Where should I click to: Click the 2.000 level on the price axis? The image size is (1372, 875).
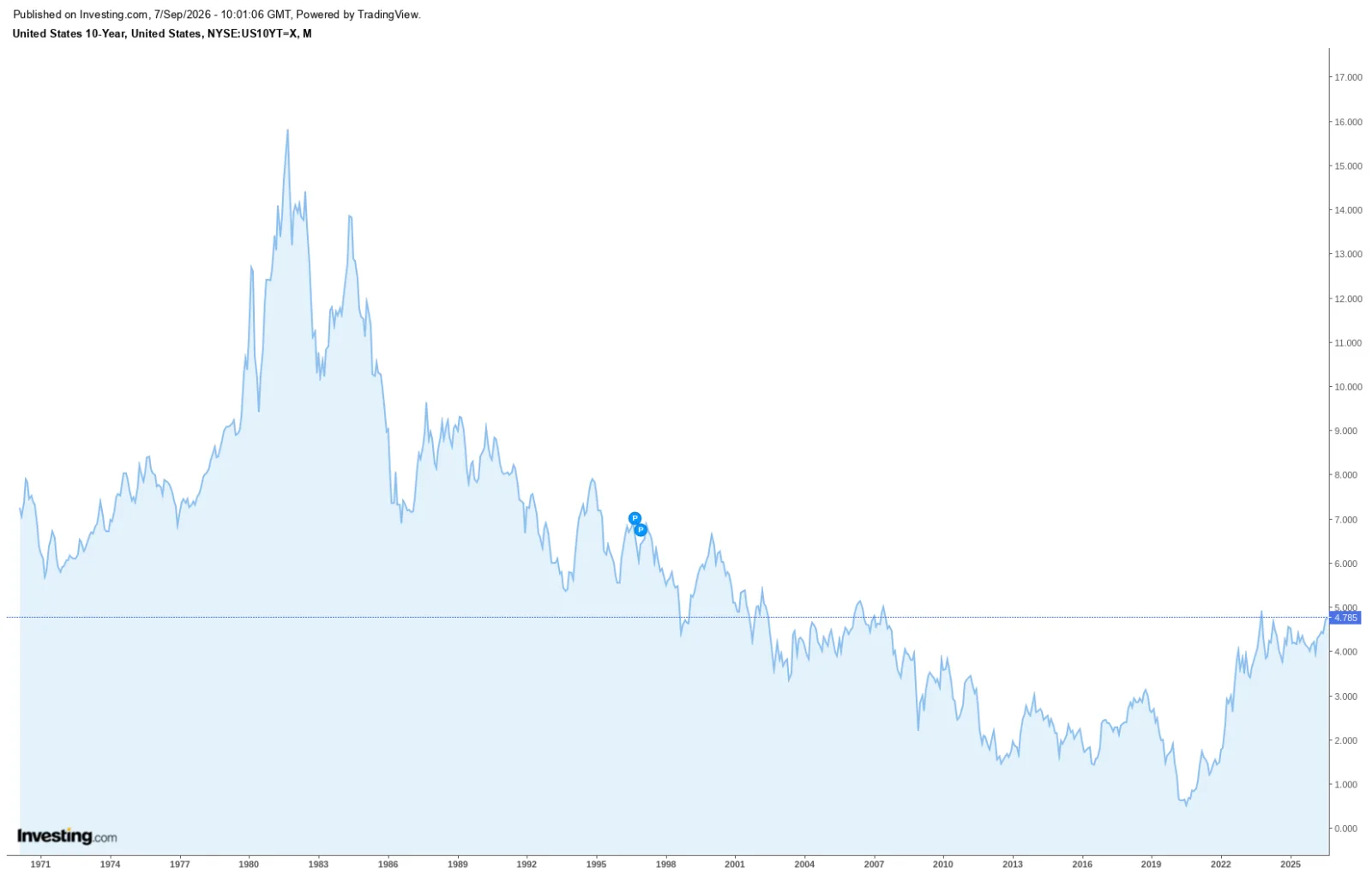pyautogui.click(x=1345, y=740)
